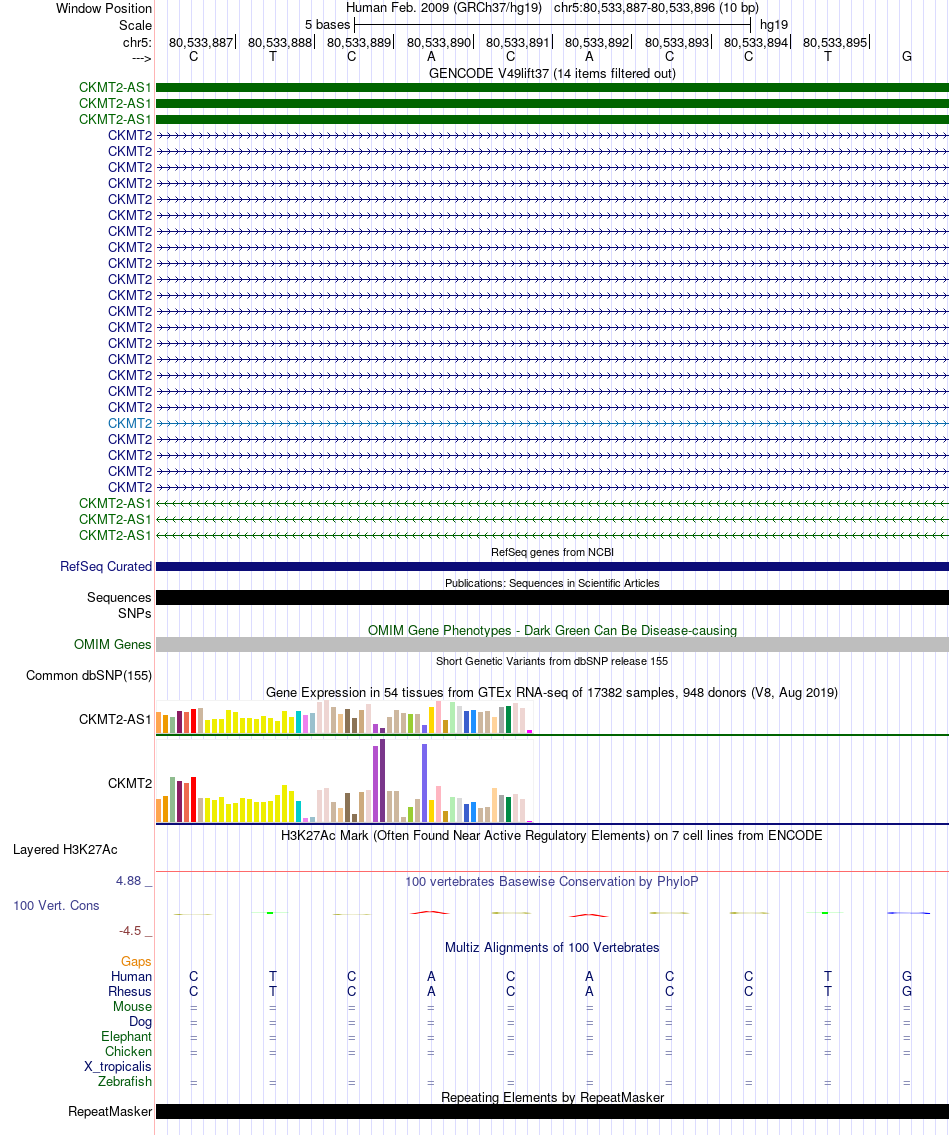
Task: Click the dark blue RefSeq Curated bar
Action: tap(552, 567)
